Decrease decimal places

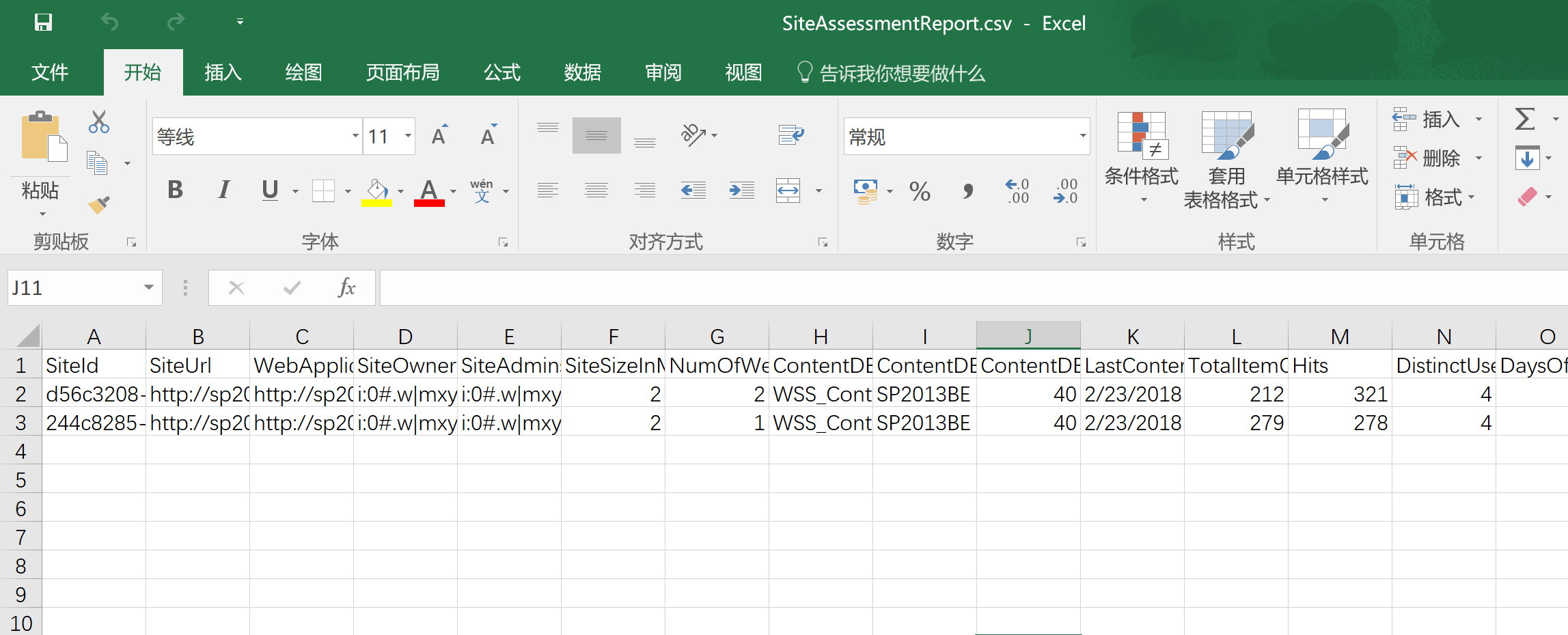[x=1065, y=191]
